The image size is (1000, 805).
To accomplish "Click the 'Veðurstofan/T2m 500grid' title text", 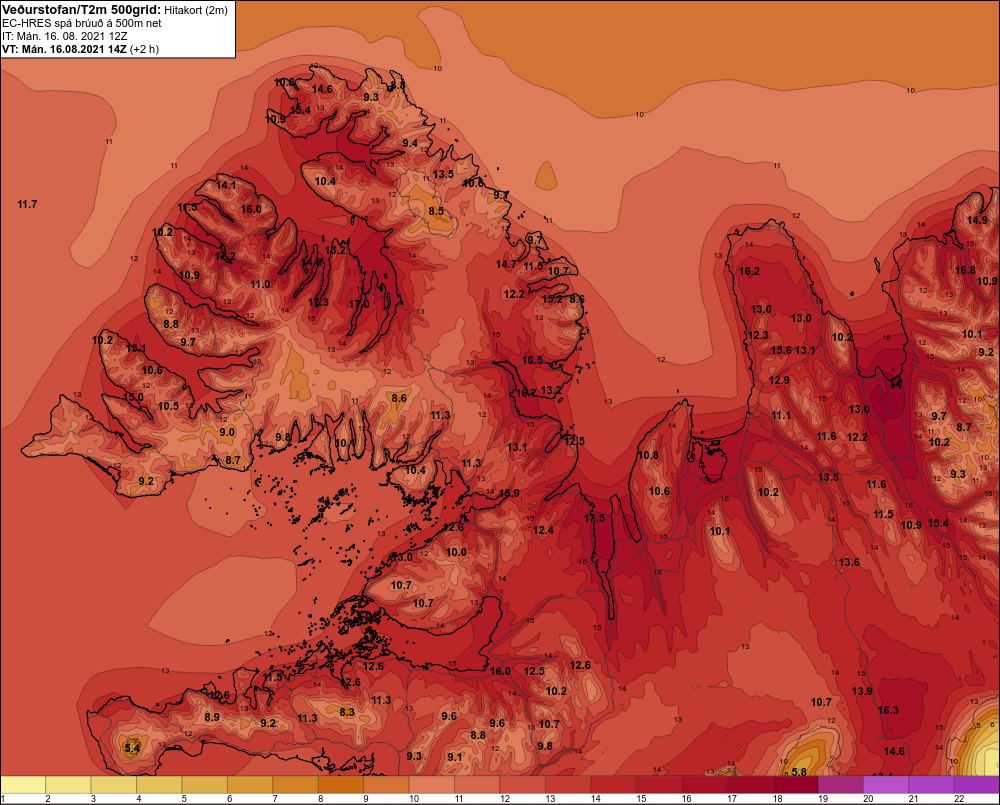I will [x=82, y=10].
